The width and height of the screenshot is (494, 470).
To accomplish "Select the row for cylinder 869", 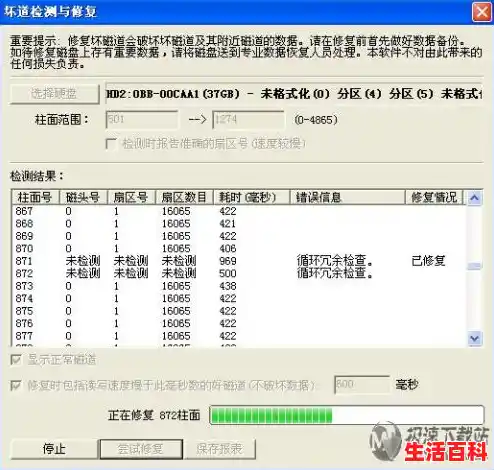I will (x=239, y=236).
